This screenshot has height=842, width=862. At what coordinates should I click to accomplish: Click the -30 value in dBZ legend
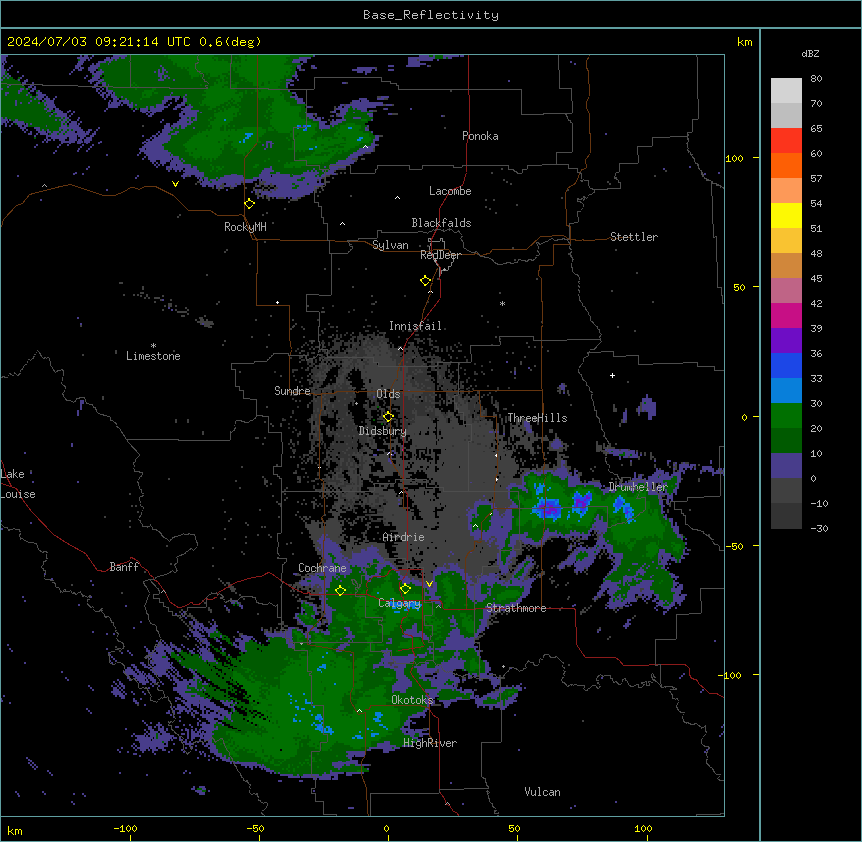tap(819, 529)
